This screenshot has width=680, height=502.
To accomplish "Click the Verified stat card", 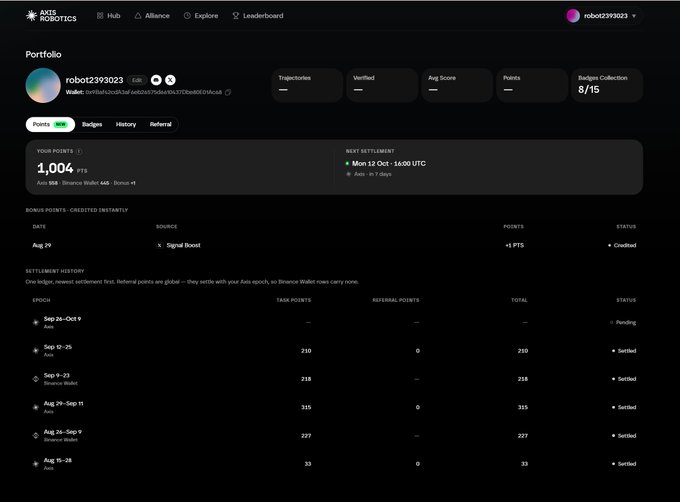I will pos(382,85).
